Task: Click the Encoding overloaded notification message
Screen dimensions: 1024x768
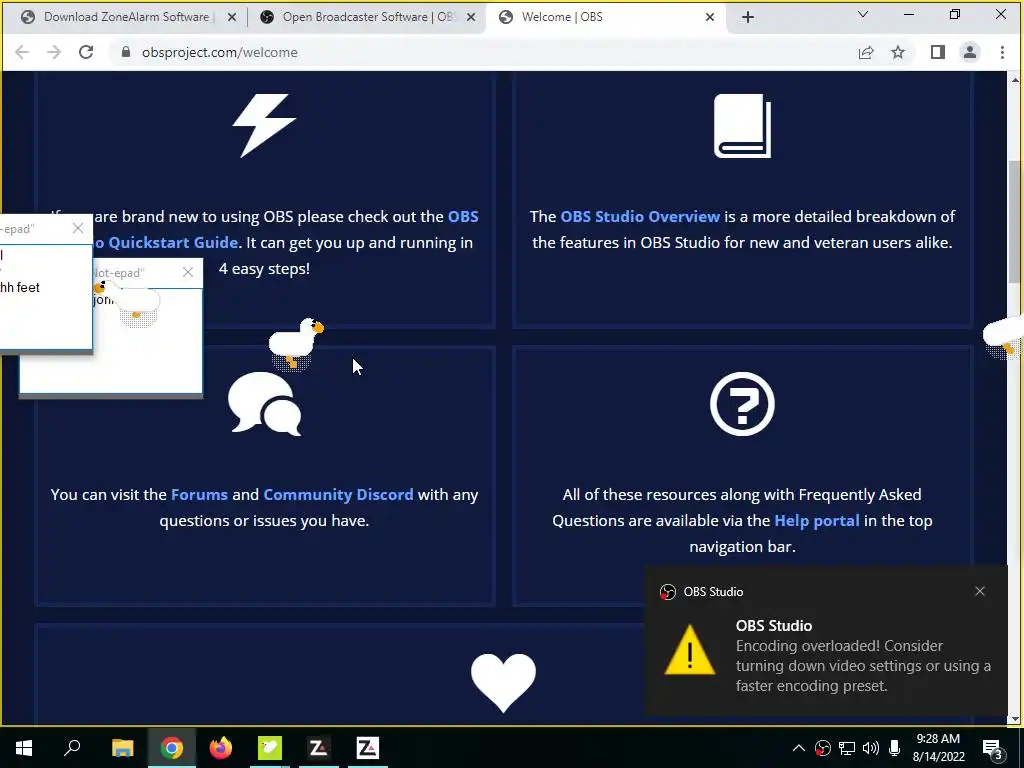Action: (x=863, y=665)
